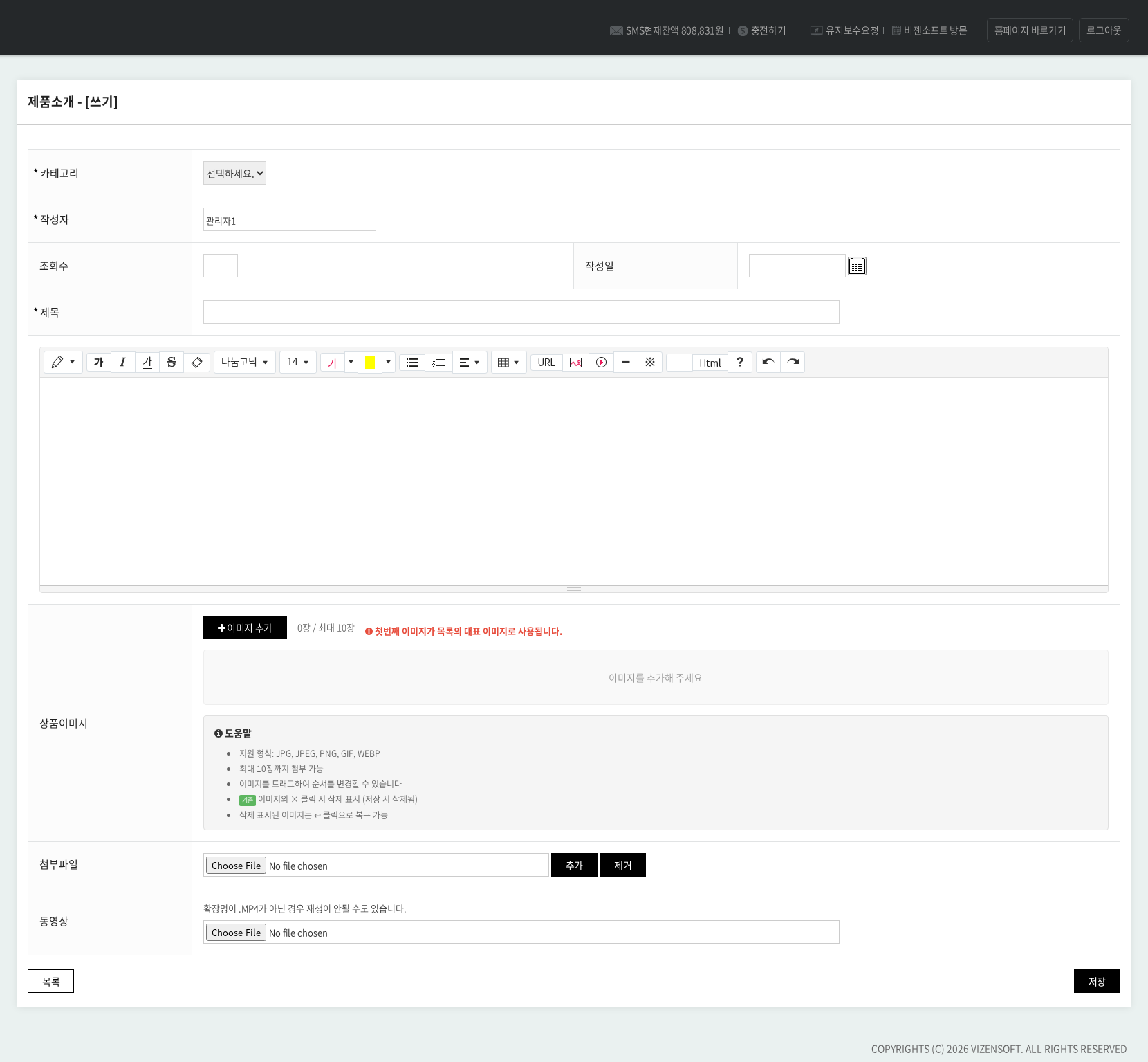
Task: Toggle bold formatting 가
Action: pos(98,363)
